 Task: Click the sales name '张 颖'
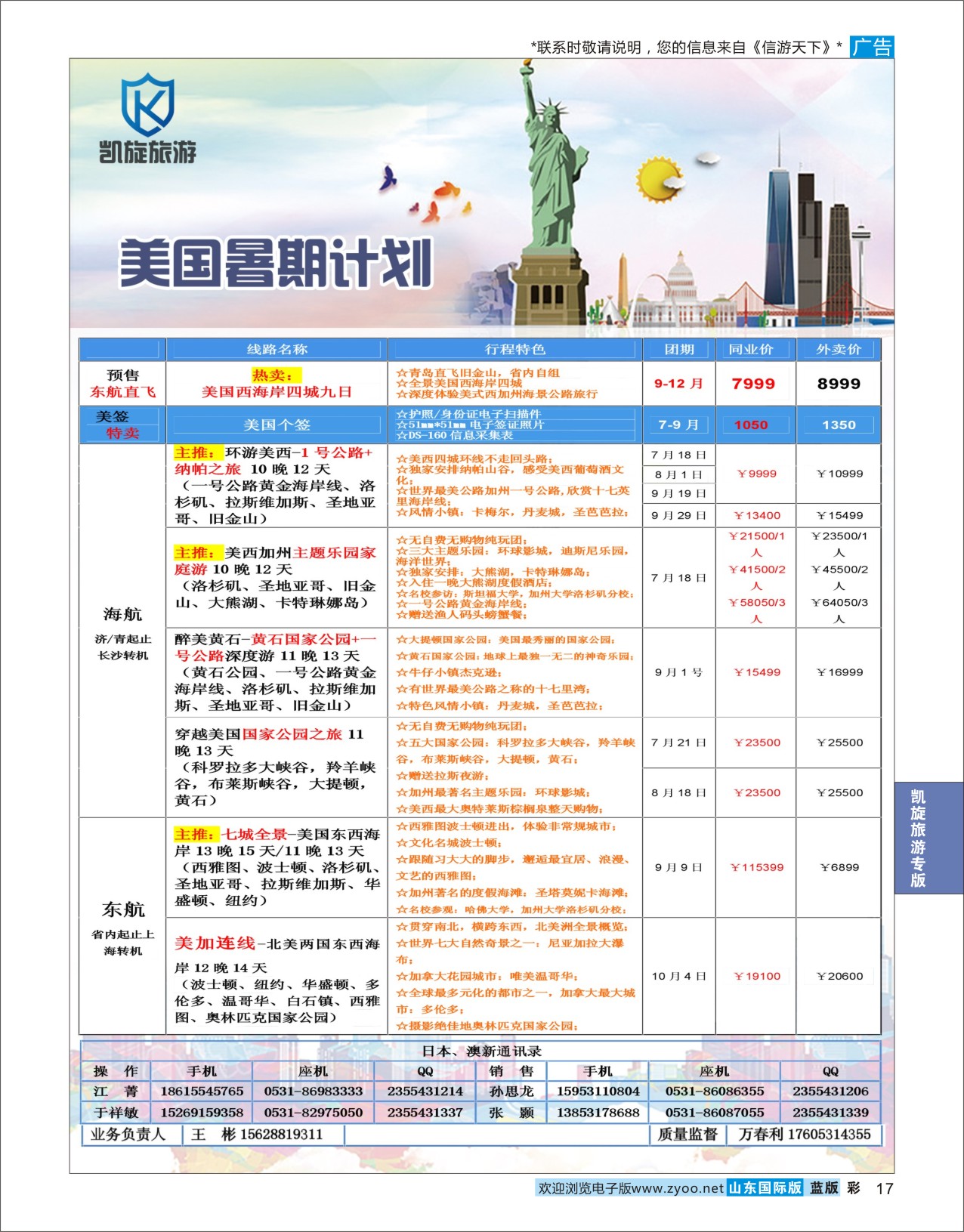pos(511,1113)
